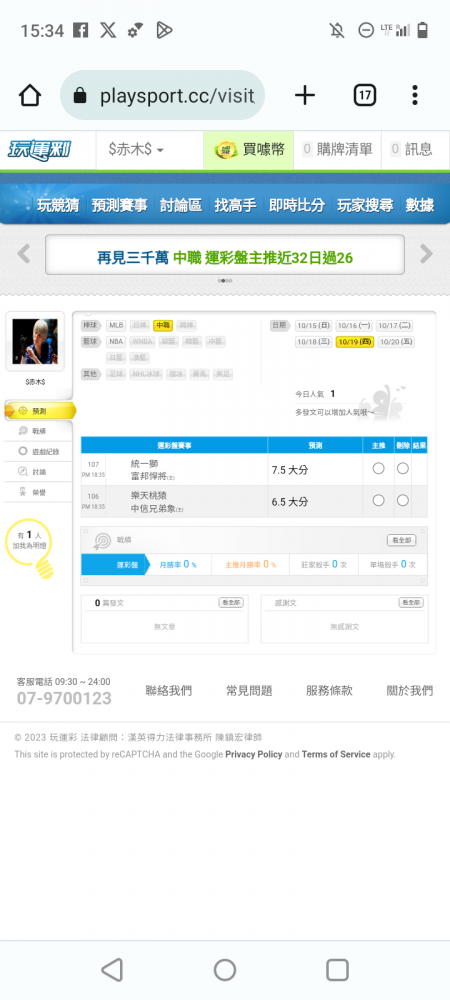
Task: Open the 即時比分 menu
Action: [296, 205]
